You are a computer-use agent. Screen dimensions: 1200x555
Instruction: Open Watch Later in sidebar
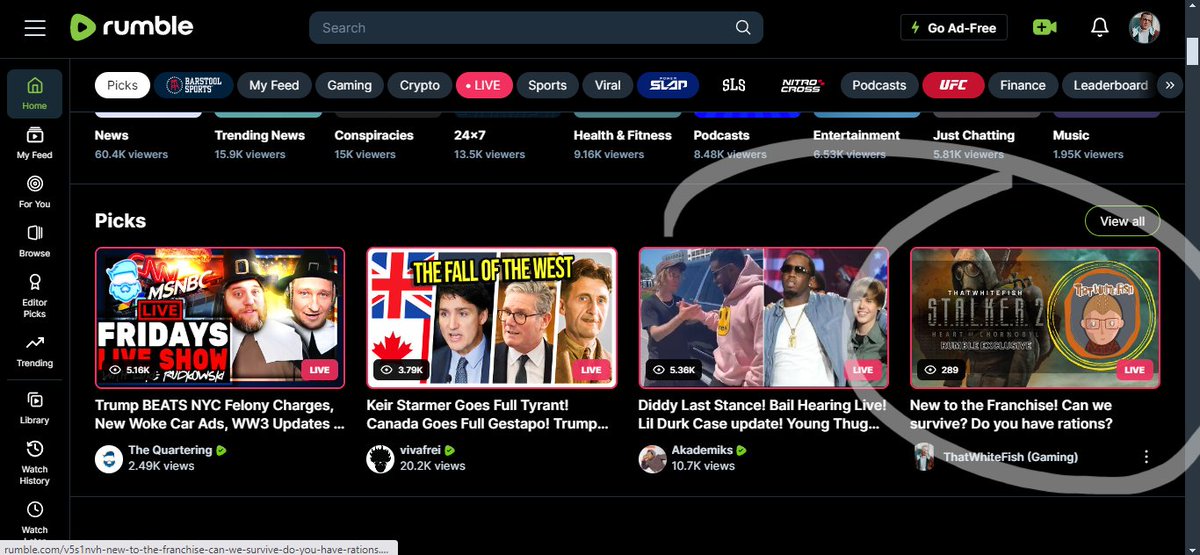point(35,520)
